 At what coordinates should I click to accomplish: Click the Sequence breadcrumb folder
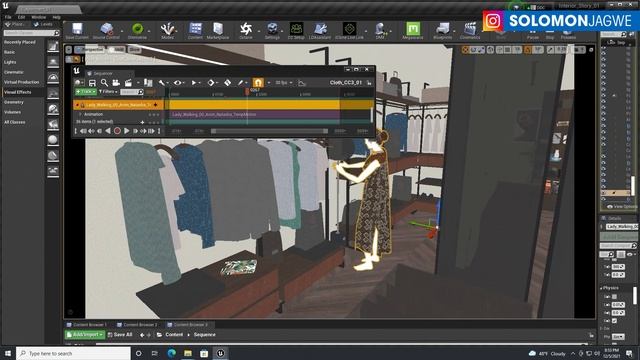point(204,335)
